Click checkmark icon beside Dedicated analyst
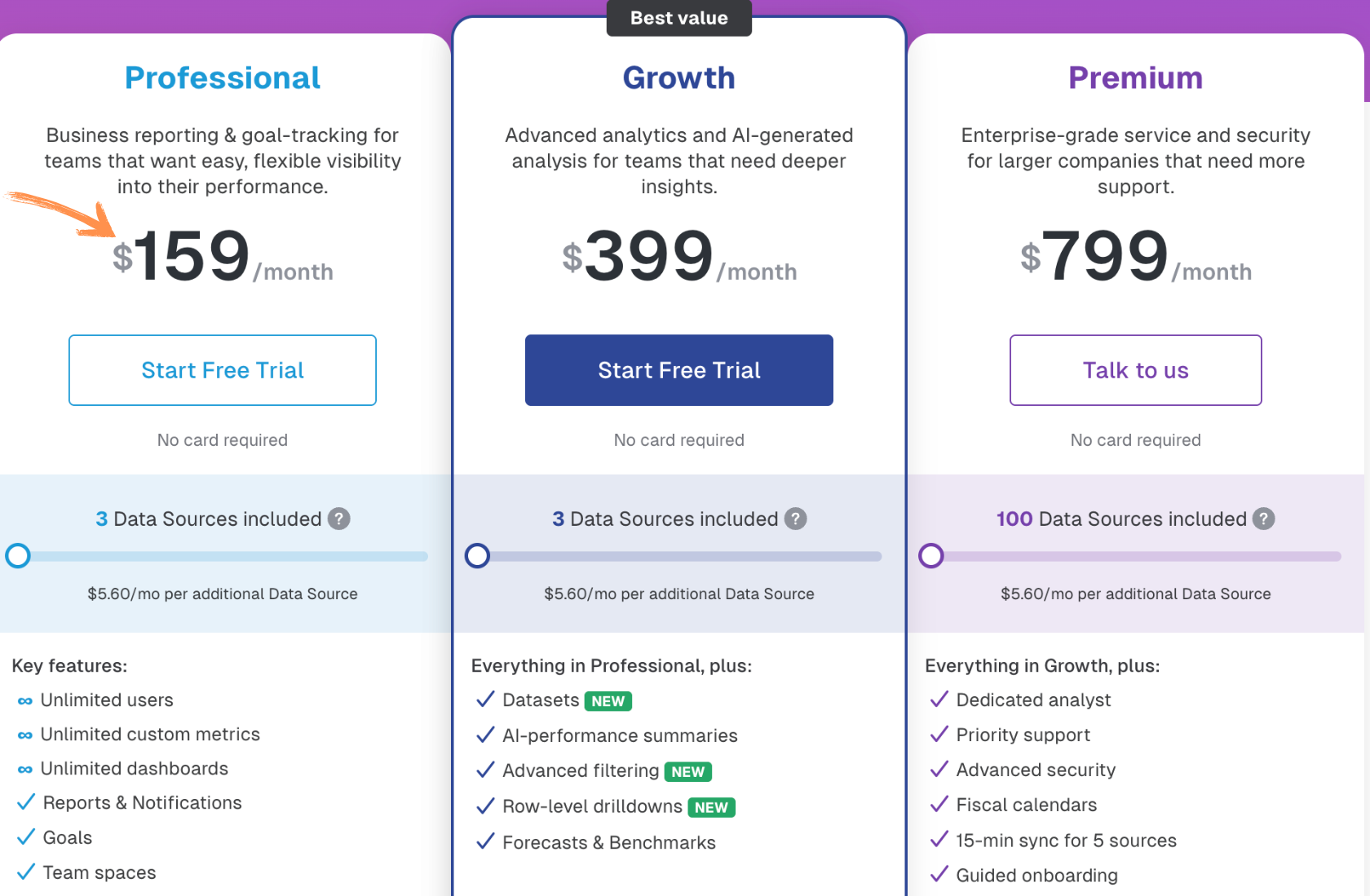Image resolution: width=1370 pixels, height=896 pixels. (x=939, y=700)
